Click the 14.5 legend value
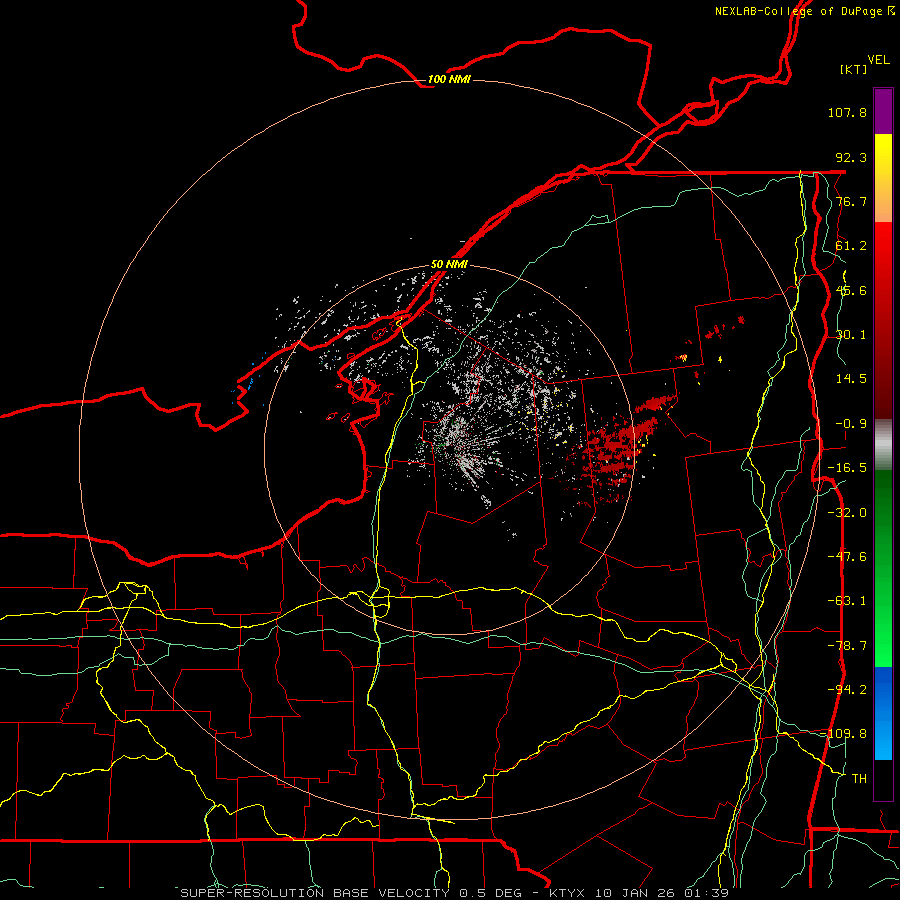This screenshot has width=900, height=900. [x=851, y=379]
